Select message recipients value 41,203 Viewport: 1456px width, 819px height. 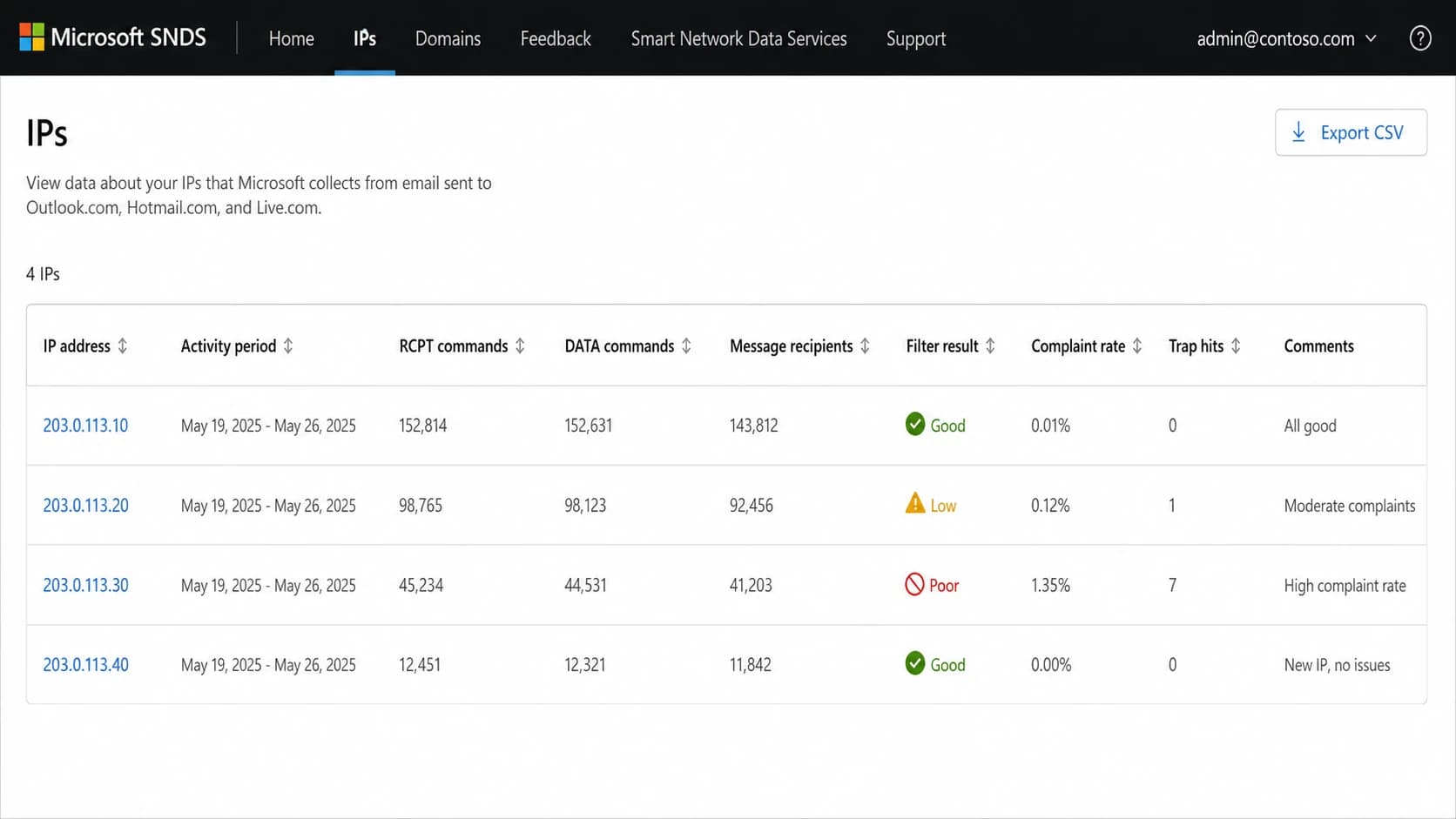751,586
